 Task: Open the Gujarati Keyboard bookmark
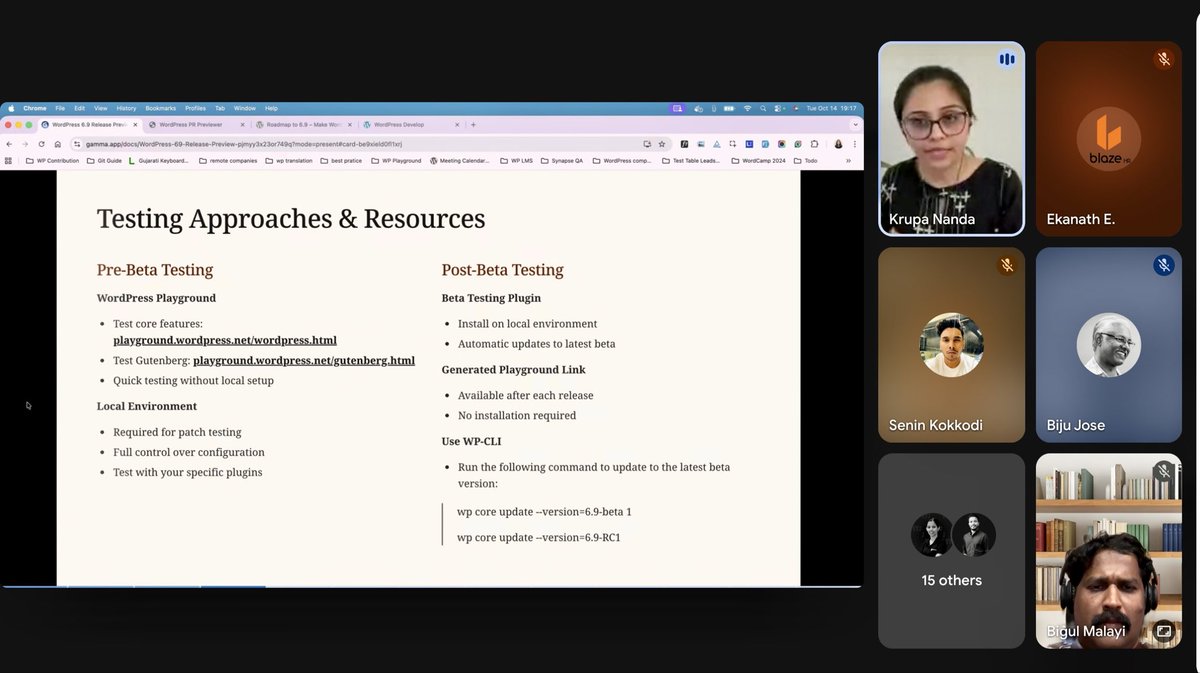pyautogui.click(x=159, y=160)
